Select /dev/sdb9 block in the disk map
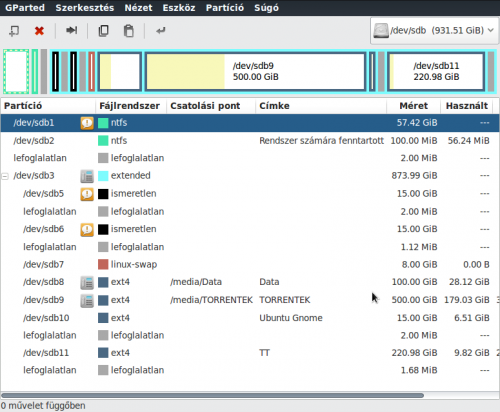This screenshot has height=412, width=500. [255, 71]
